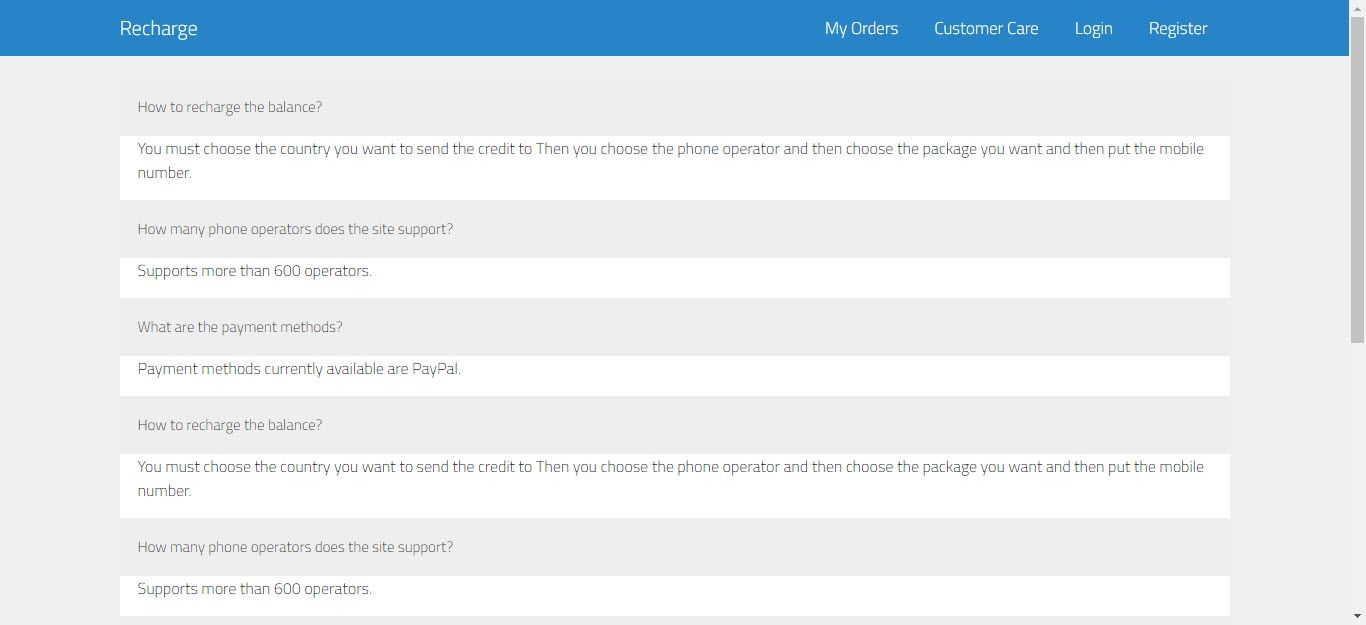Toggle the 'What are the payment methods?' question

click(240, 327)
